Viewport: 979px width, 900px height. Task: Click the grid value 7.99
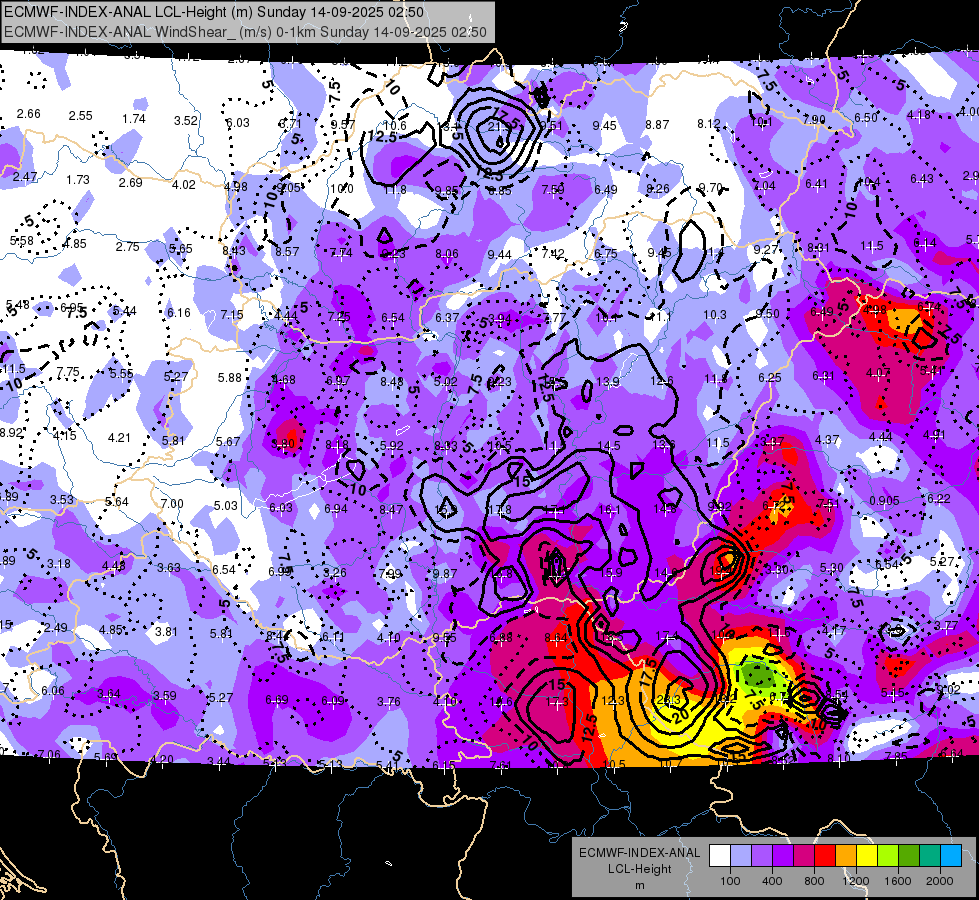(x=390, y=574)
